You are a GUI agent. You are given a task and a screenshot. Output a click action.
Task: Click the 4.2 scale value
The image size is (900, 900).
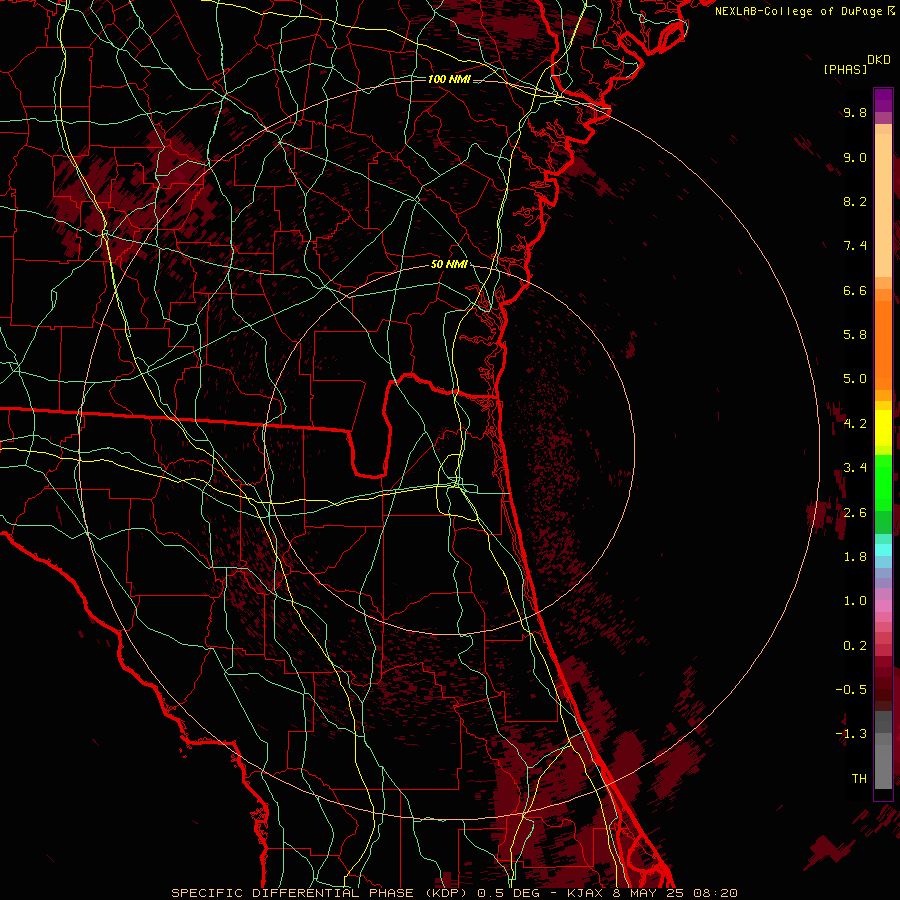coord(855,424)
